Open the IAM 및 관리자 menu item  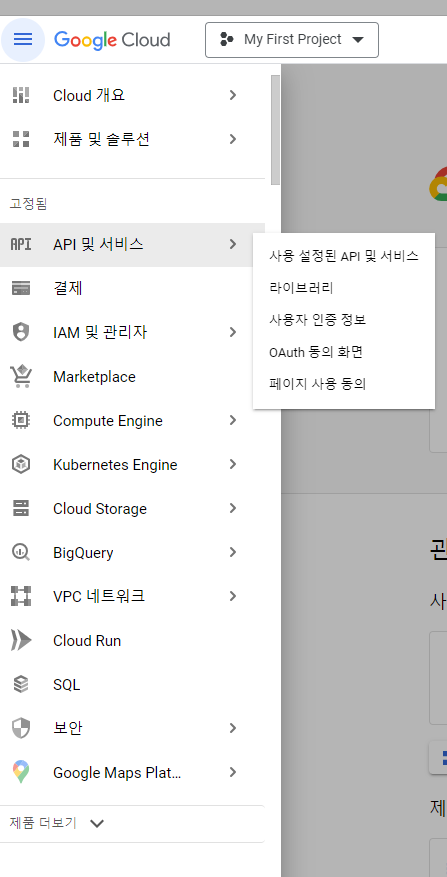132,333
